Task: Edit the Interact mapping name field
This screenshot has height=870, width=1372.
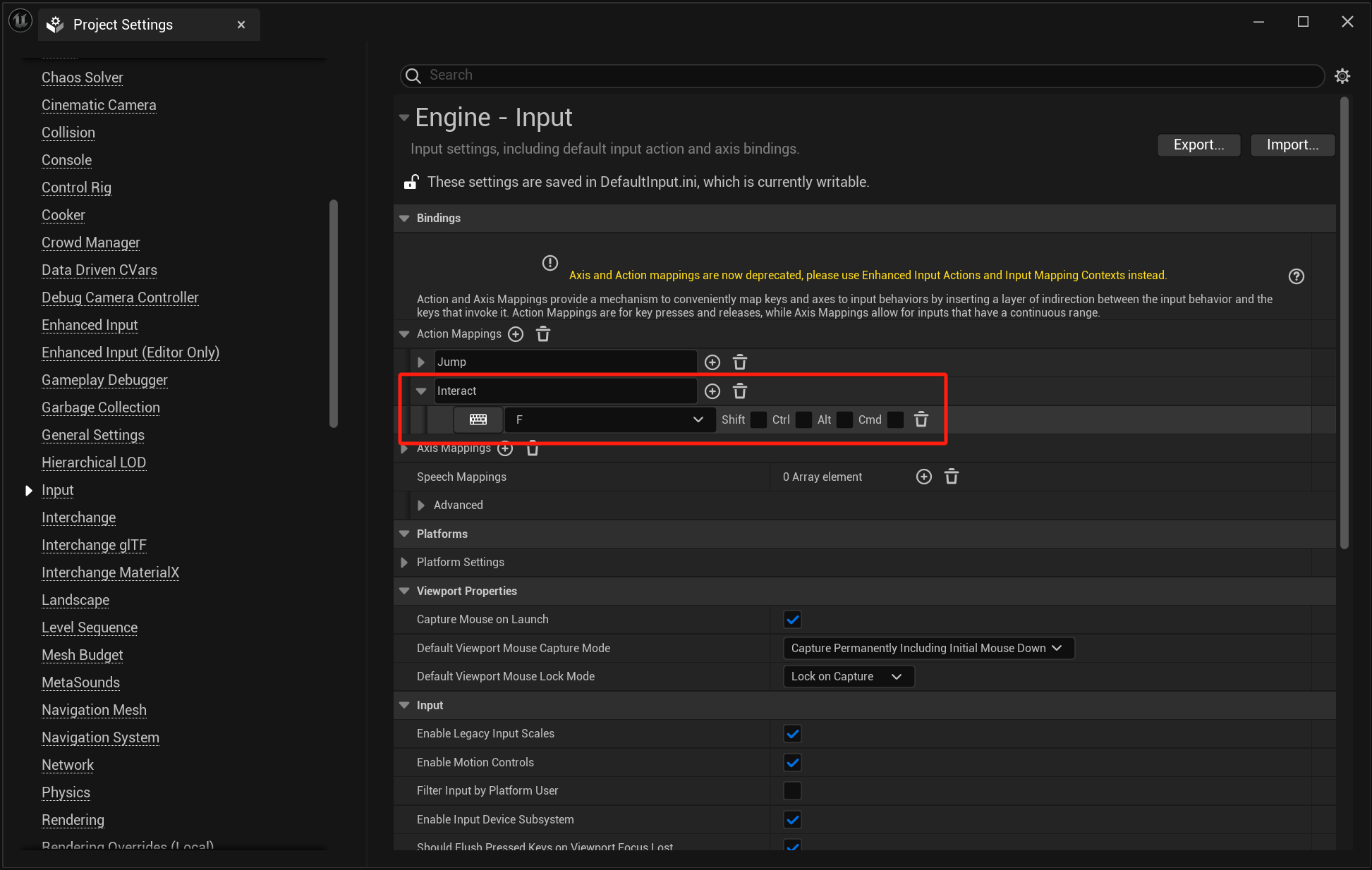Action: click(x=566, y=391)
